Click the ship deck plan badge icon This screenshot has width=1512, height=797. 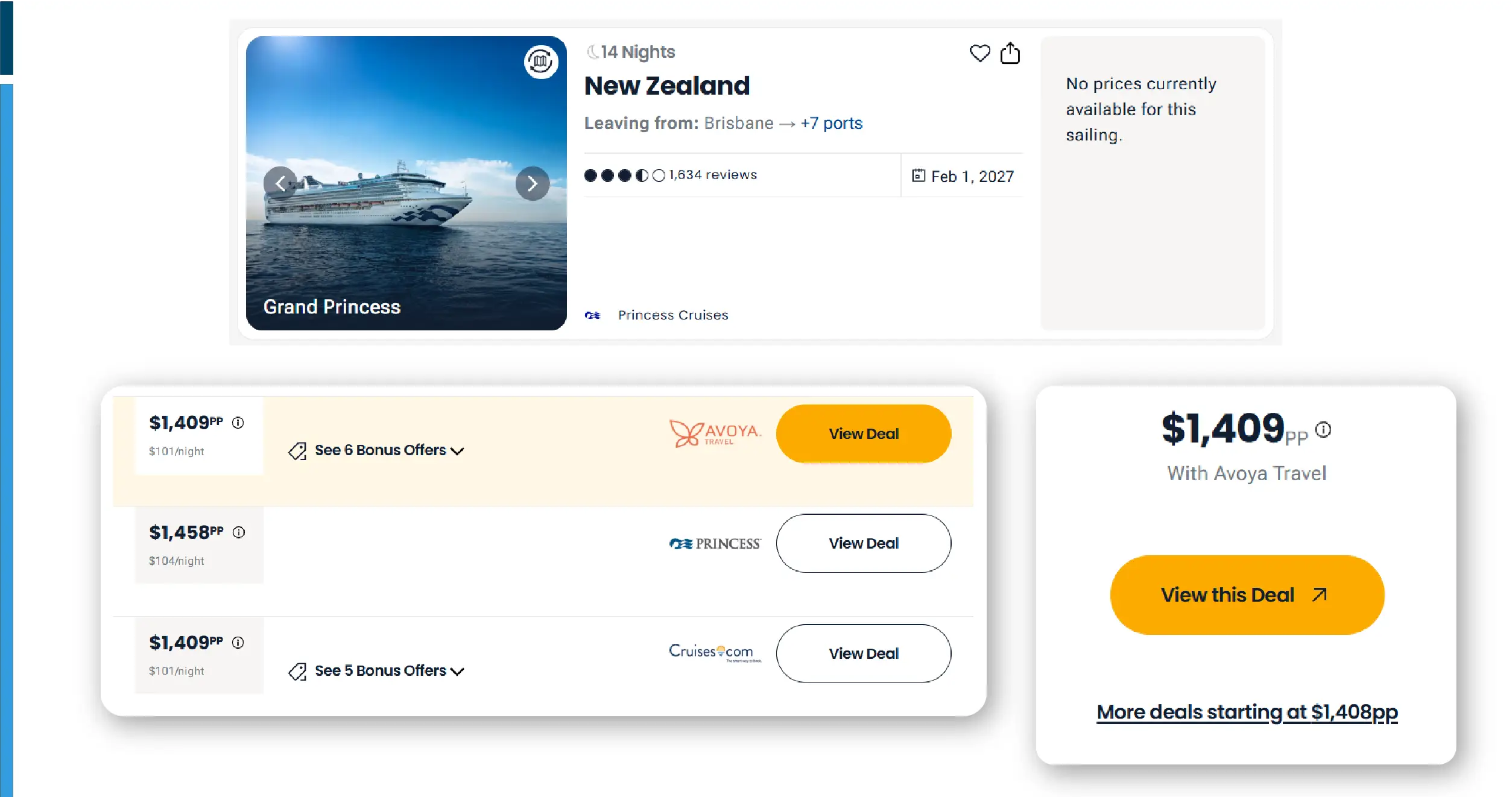click(x=540, y=61)
